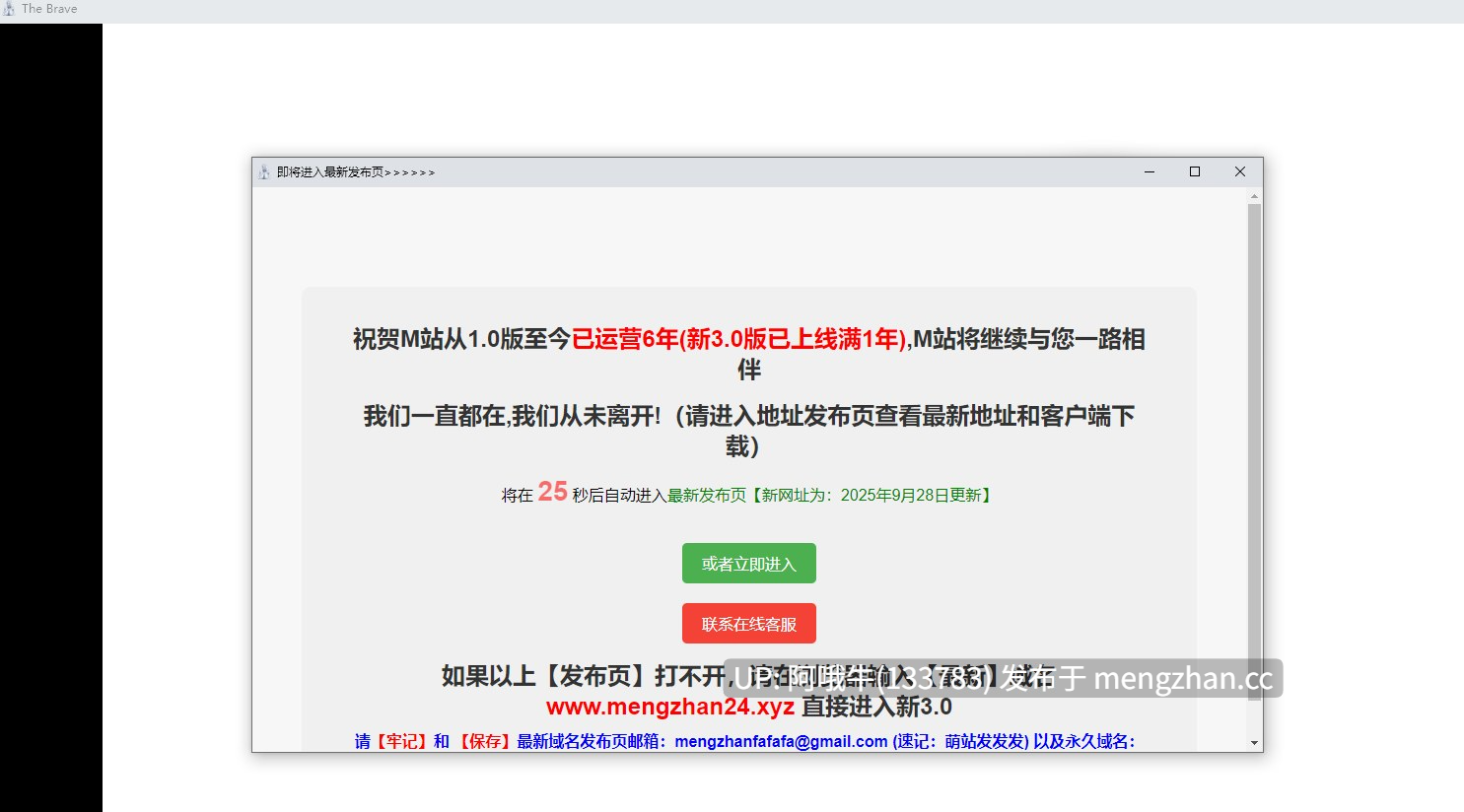Click the popup window's title bar icon
Image resolution: width=1464 pixels, height=812 pixels.
point(264,172)
